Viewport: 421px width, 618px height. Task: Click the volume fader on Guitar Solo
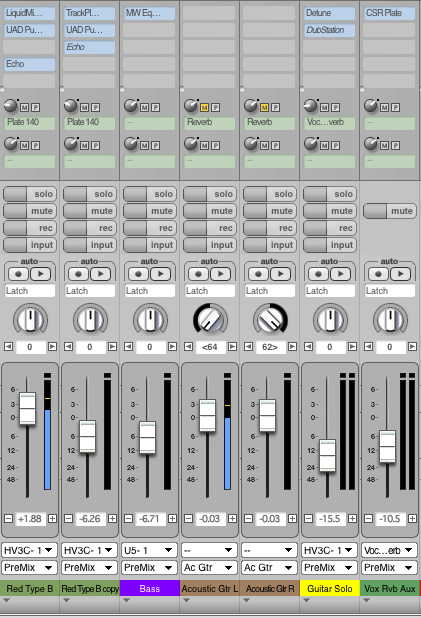click(x=327, y=455)
